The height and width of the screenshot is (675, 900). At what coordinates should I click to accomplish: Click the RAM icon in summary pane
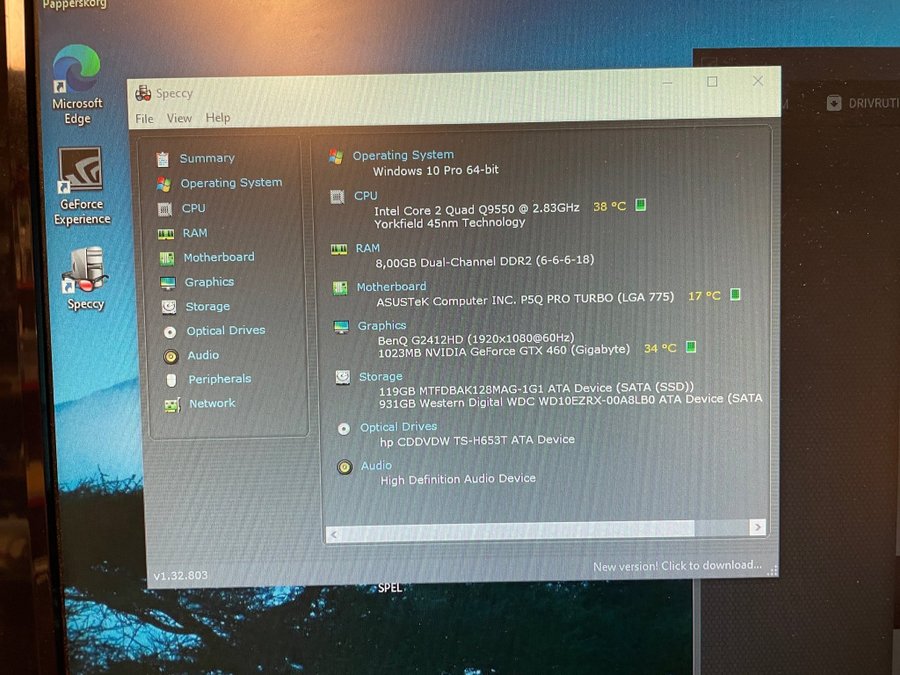(x=339, y=249)
